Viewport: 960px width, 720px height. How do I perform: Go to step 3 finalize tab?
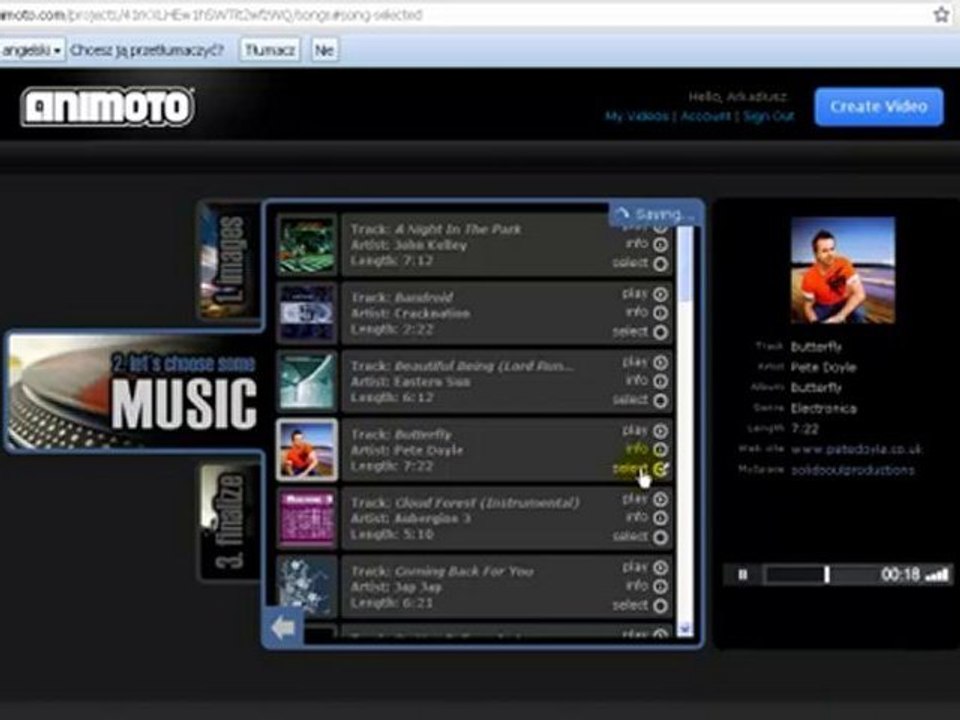click(230, 521)
